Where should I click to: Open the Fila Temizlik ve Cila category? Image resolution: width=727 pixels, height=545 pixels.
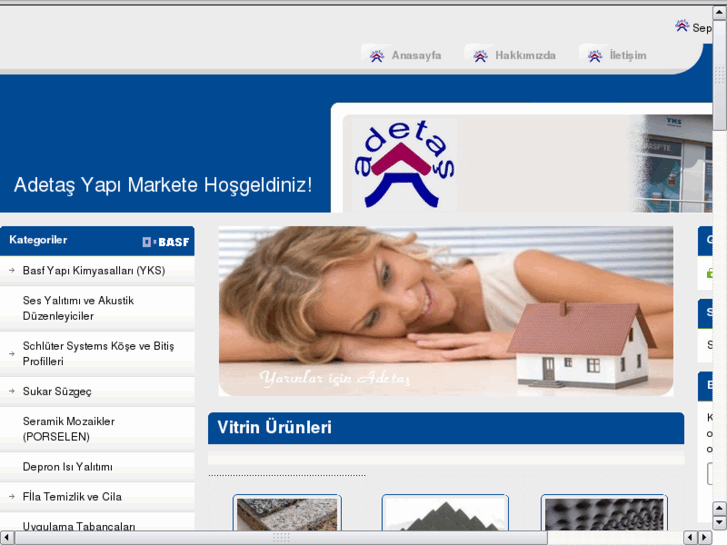point(72,497)
